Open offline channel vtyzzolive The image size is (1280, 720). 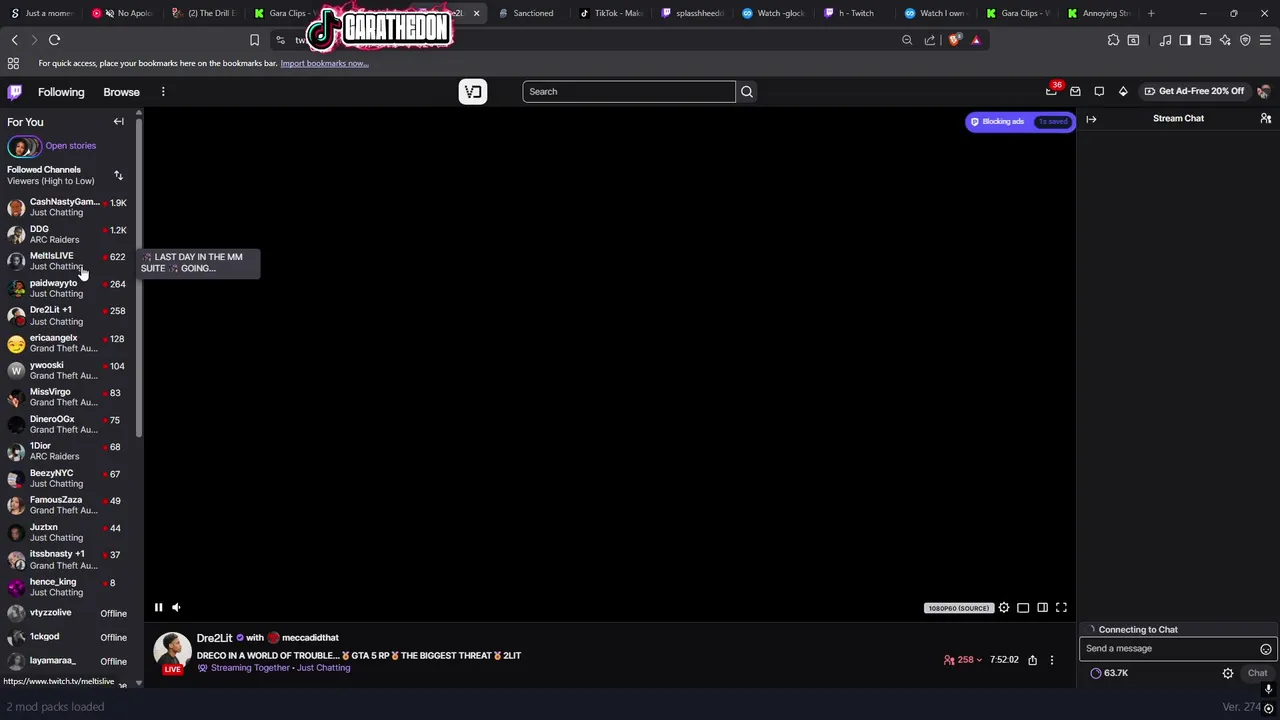[x=68, y=613]
